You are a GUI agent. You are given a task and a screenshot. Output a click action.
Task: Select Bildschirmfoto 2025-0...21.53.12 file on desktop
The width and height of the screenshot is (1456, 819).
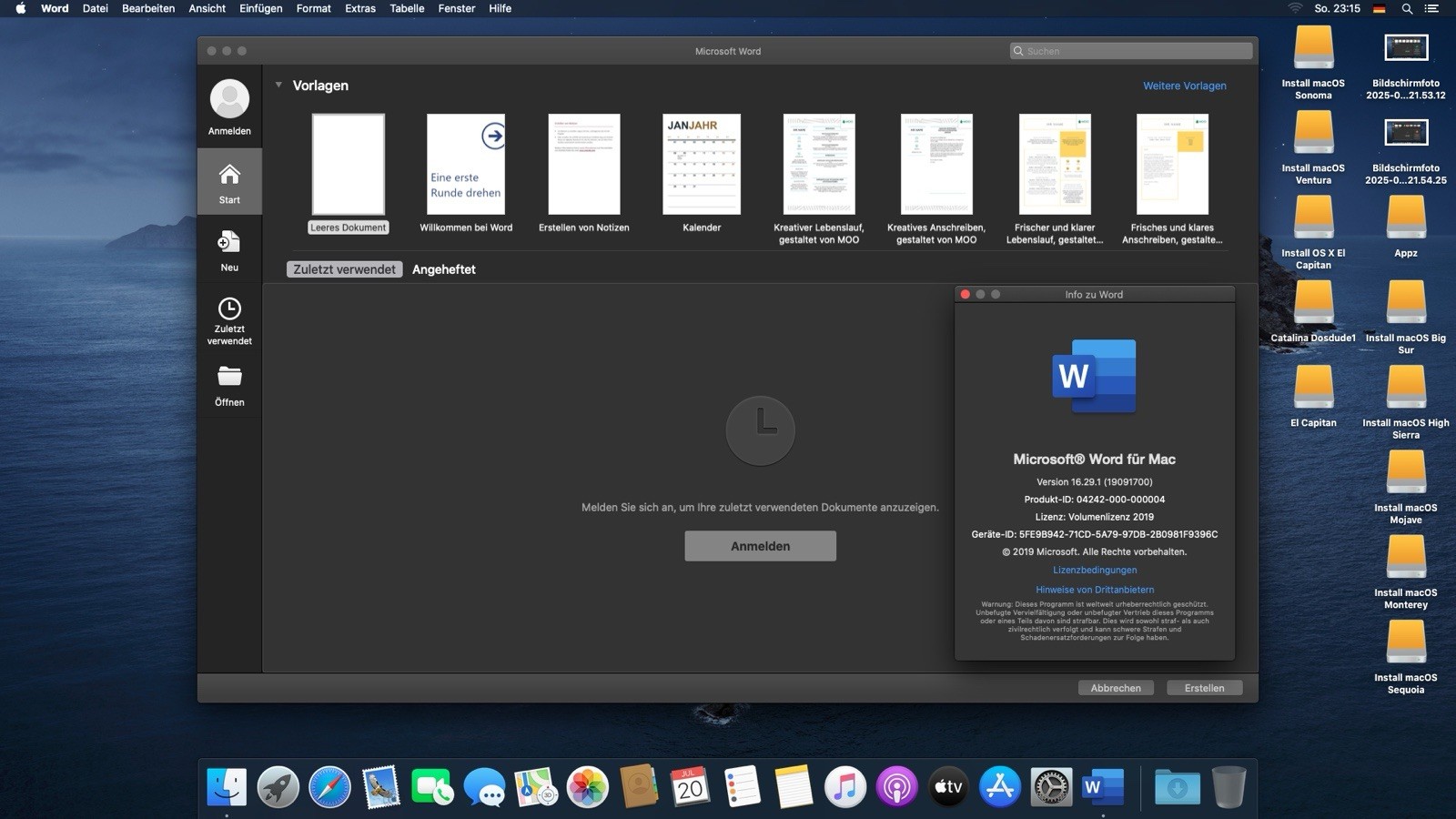click(x=1406, y=47)
